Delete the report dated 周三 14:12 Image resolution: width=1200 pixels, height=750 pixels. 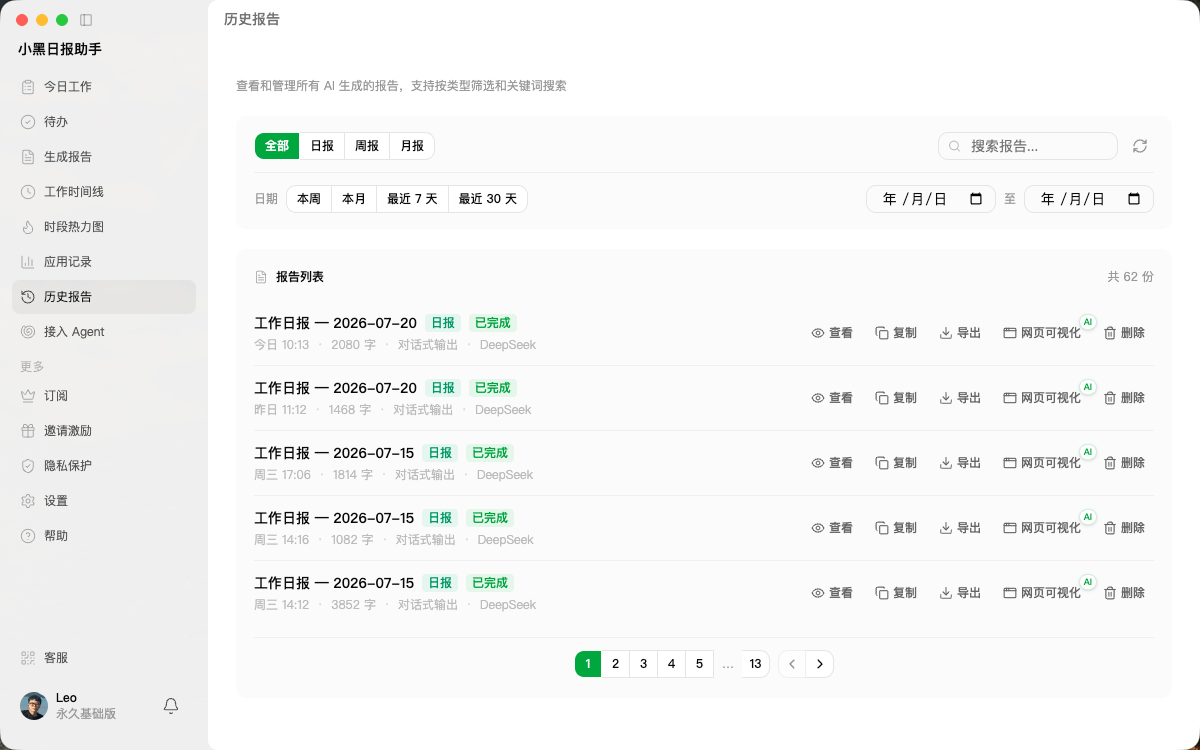tap(1124, 593)
